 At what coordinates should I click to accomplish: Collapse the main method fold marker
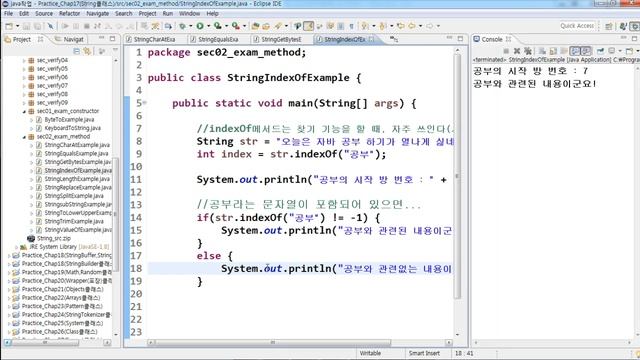(x=144, y=103)
